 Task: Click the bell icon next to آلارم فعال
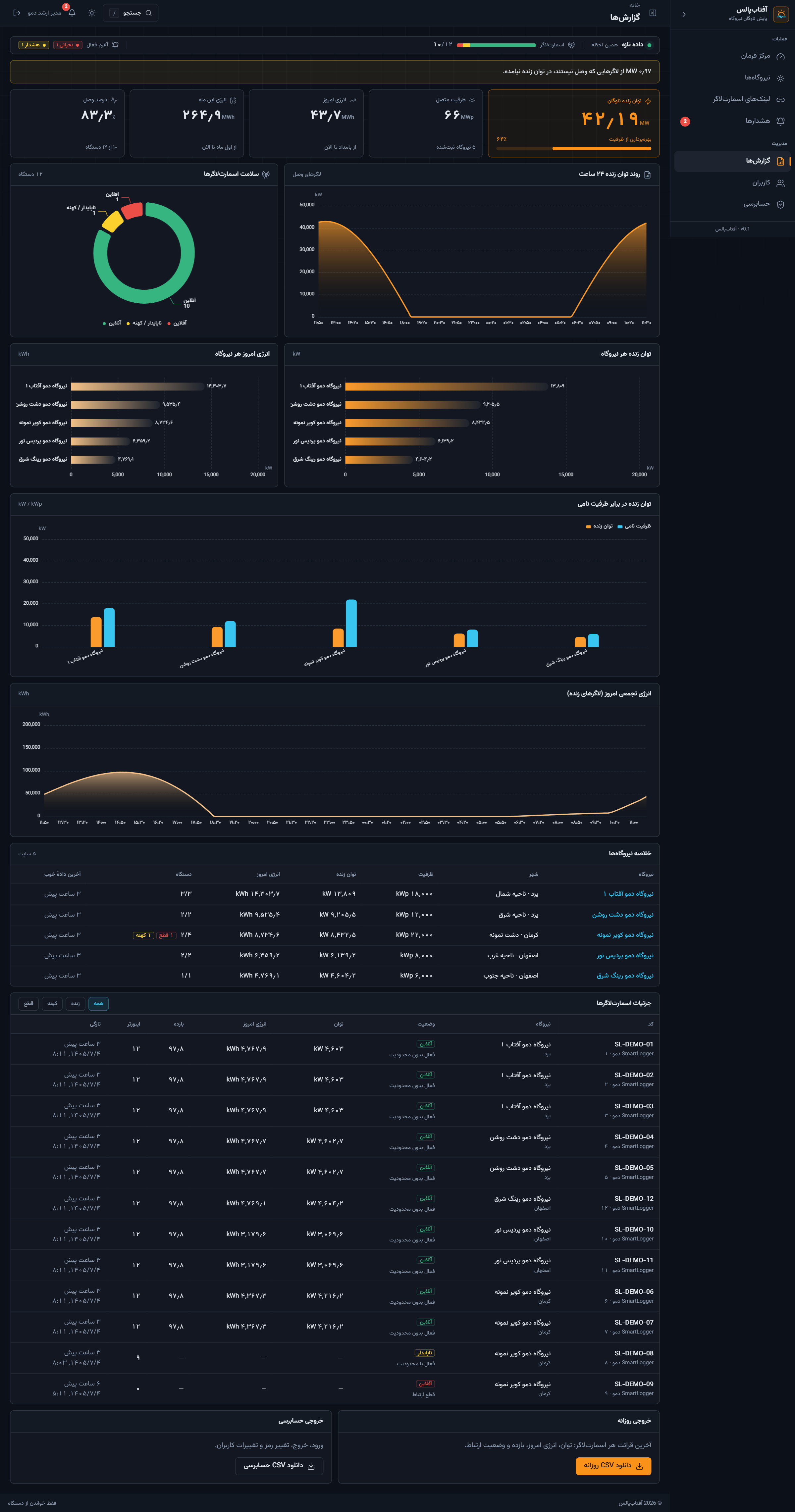(x=115, y=45)
